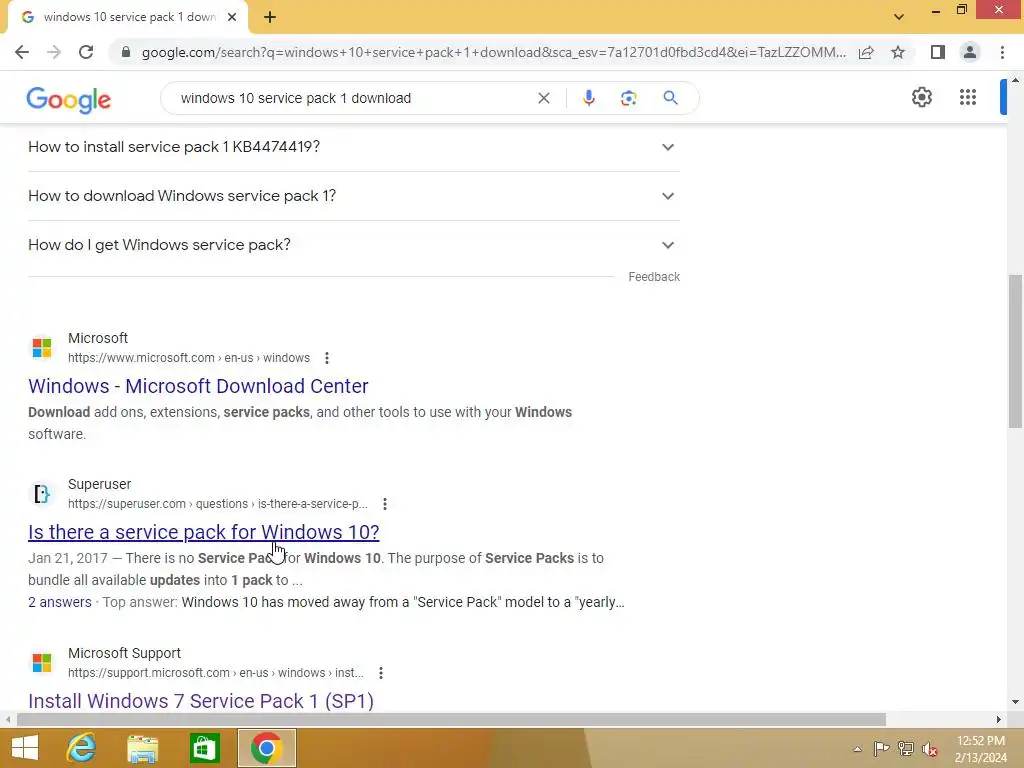Open the tab search dropdown arrow
The height and width of the screenshot is (768, 1024).
(899, 17)
